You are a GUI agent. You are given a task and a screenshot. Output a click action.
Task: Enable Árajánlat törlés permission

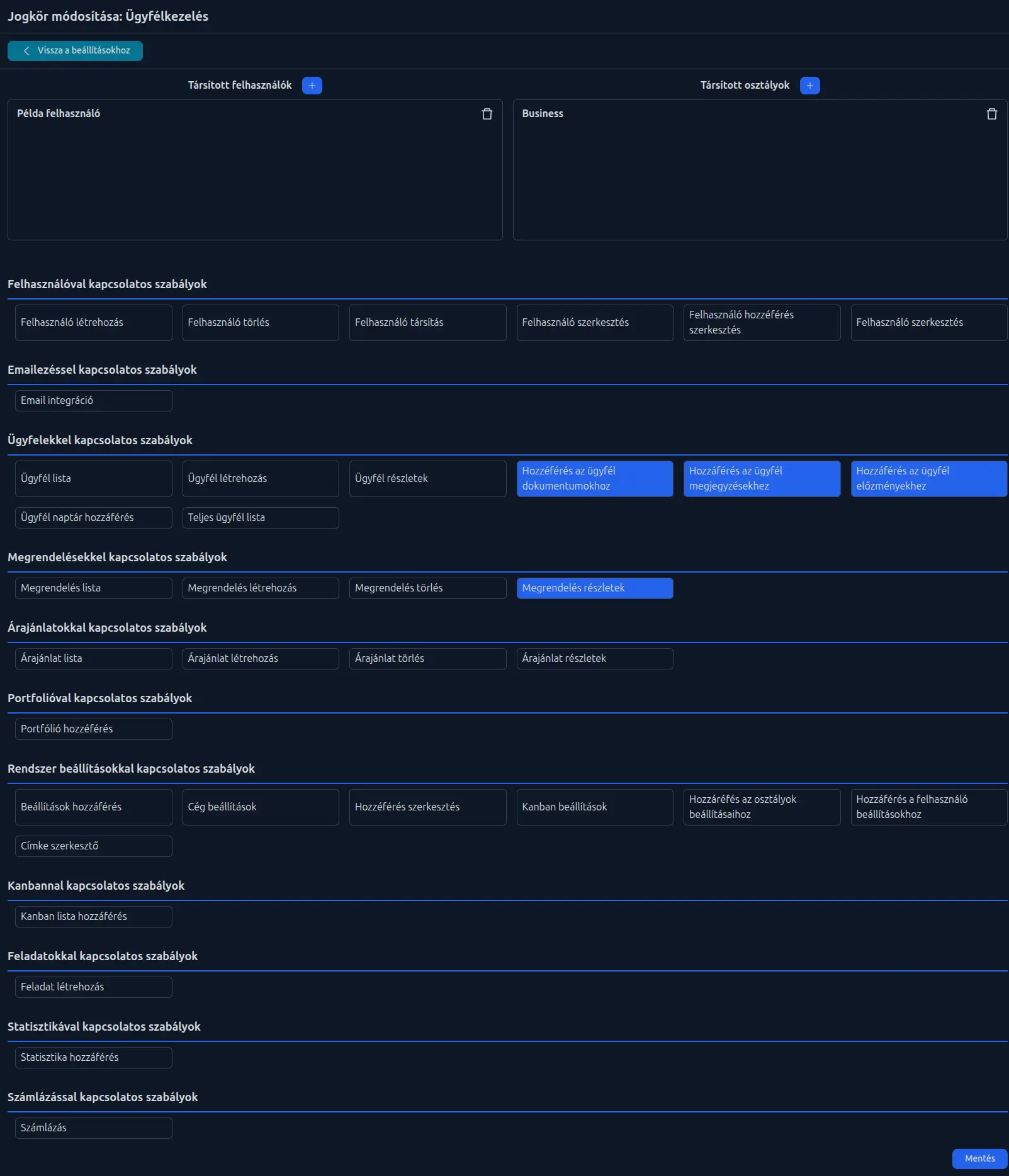coord(427,659)
